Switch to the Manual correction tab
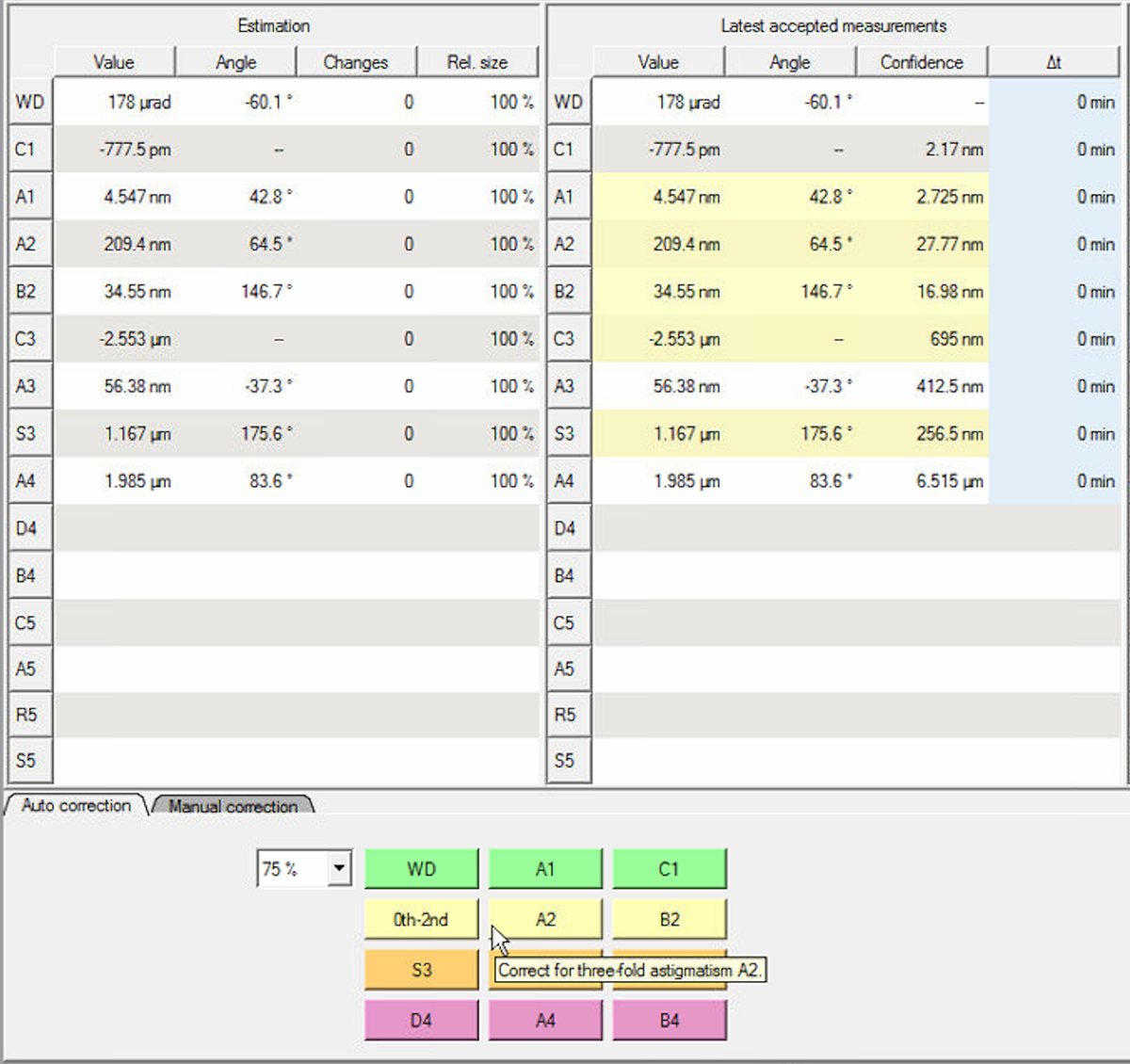Image resolution: width=1130 pixels, height=1064 pixels. [x=232, y=807]
